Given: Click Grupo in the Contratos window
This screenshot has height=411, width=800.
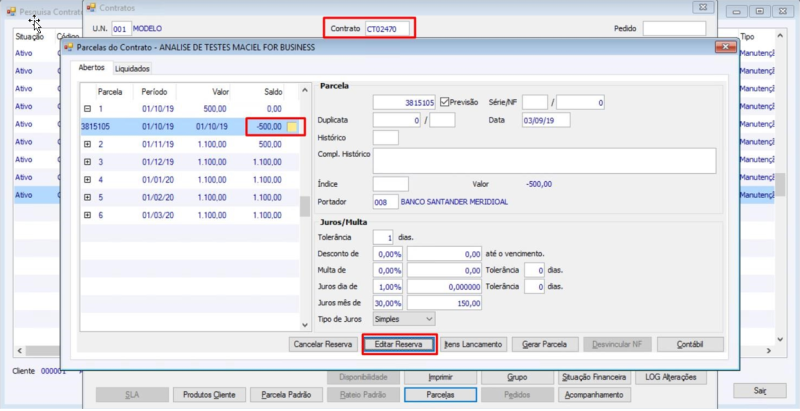Looking at the screenshot, I should click(x=517, y=377).
